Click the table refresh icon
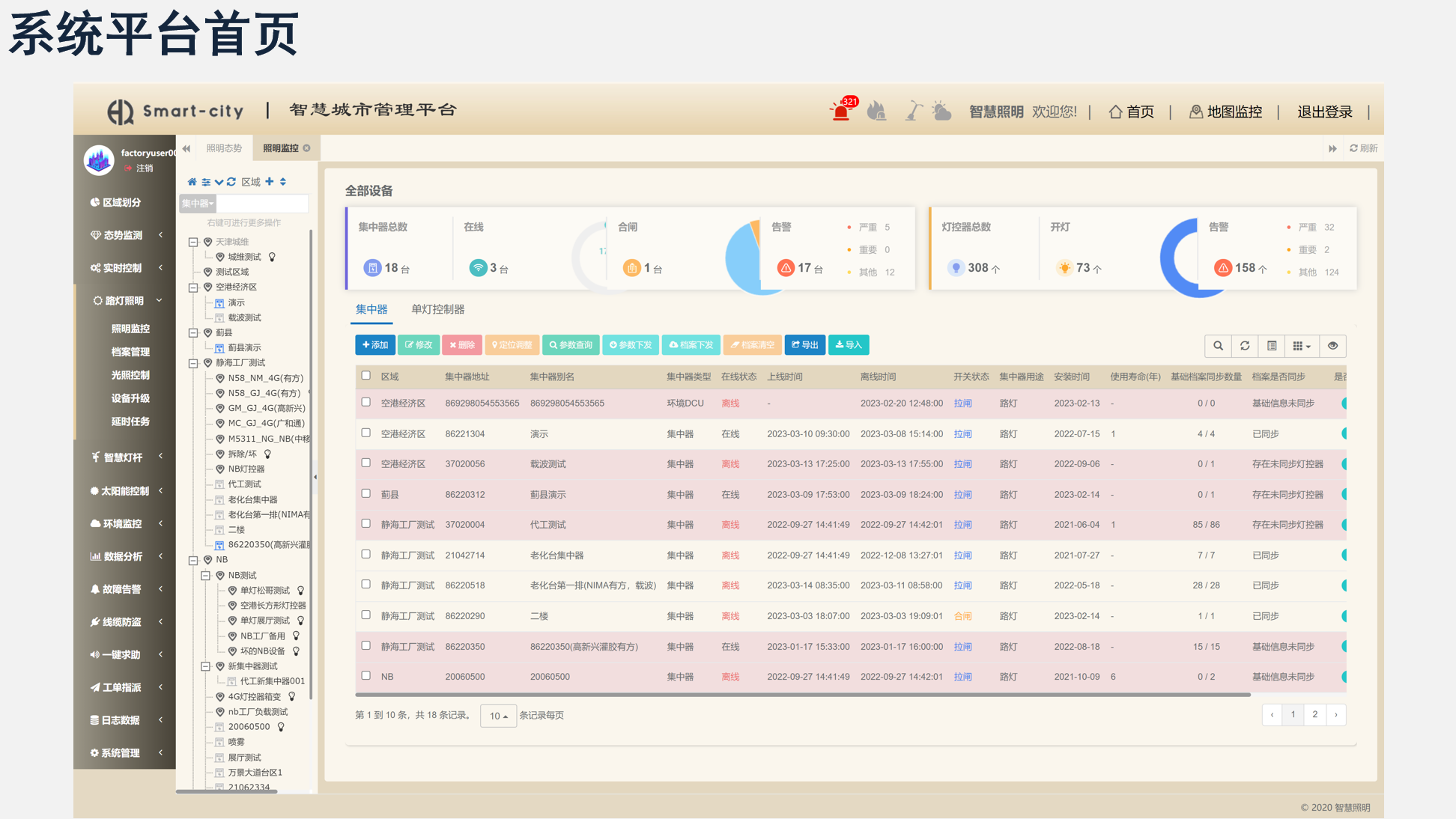The height and width of the screenshot is (819, 1456). pos(1245,346)
